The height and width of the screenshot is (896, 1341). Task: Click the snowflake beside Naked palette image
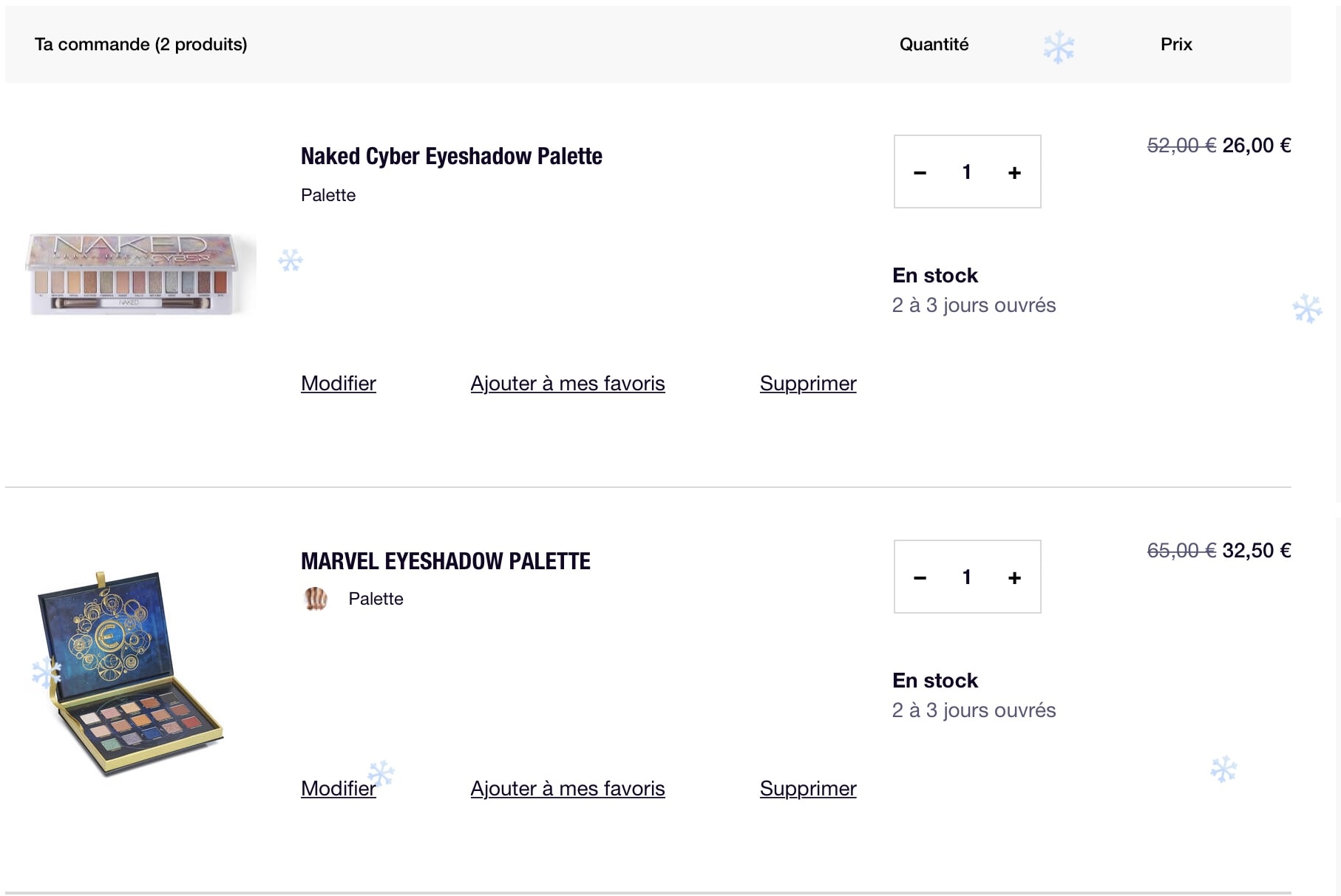pyautogui.click(x=291, y=260)
